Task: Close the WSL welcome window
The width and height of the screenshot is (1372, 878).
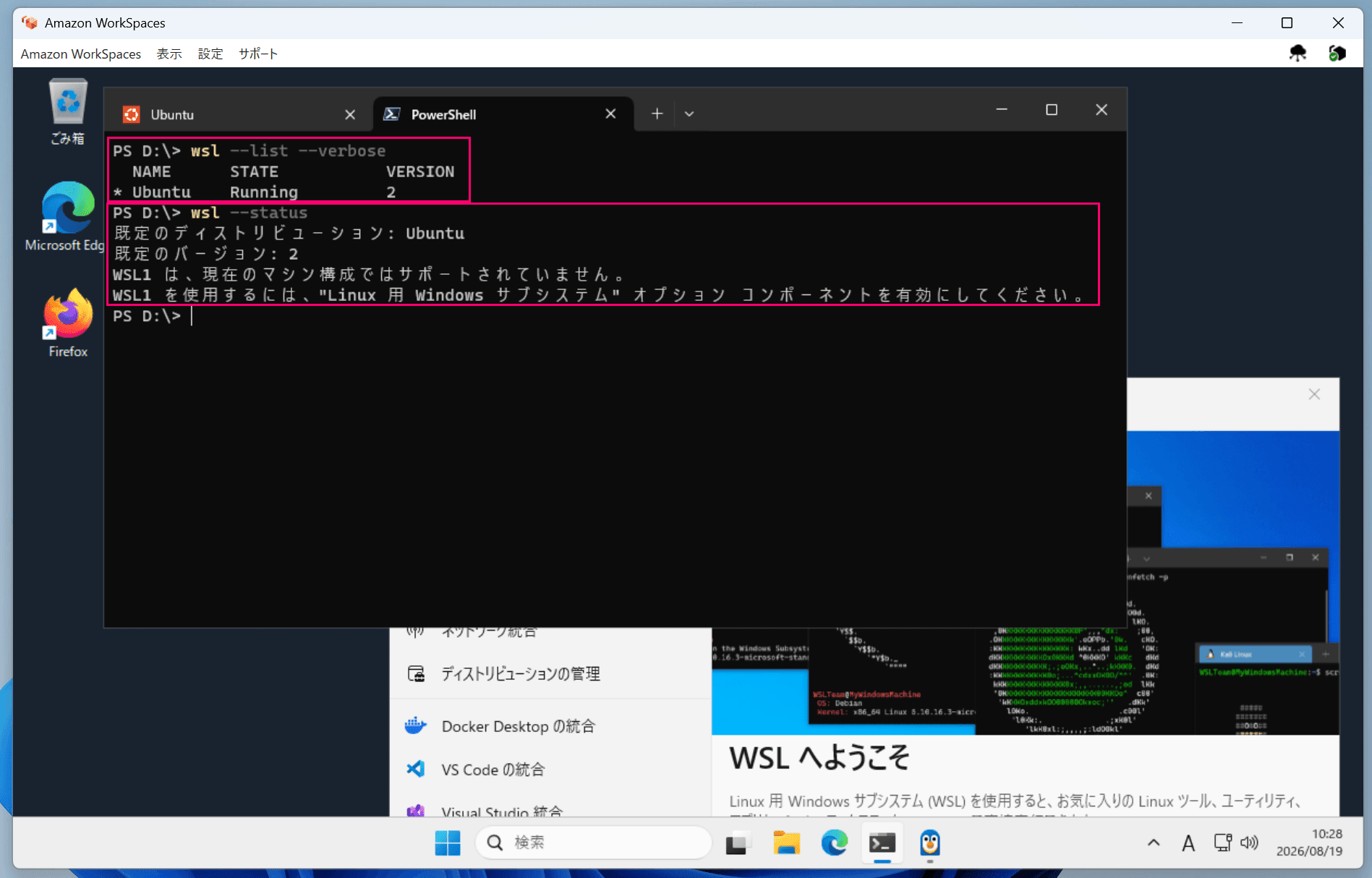Action: [x=1314, y=394]
